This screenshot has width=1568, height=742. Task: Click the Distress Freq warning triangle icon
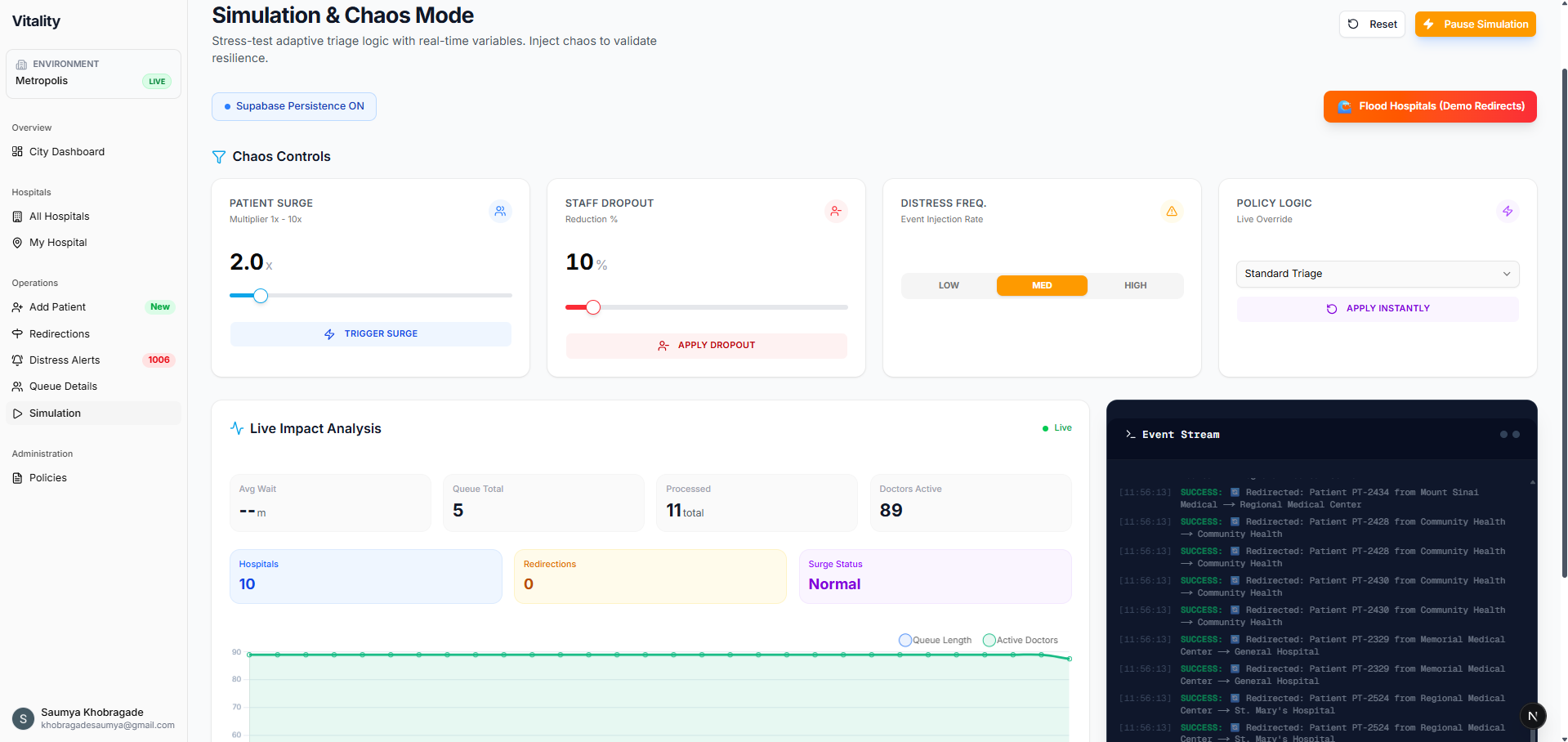(1171, 212)
